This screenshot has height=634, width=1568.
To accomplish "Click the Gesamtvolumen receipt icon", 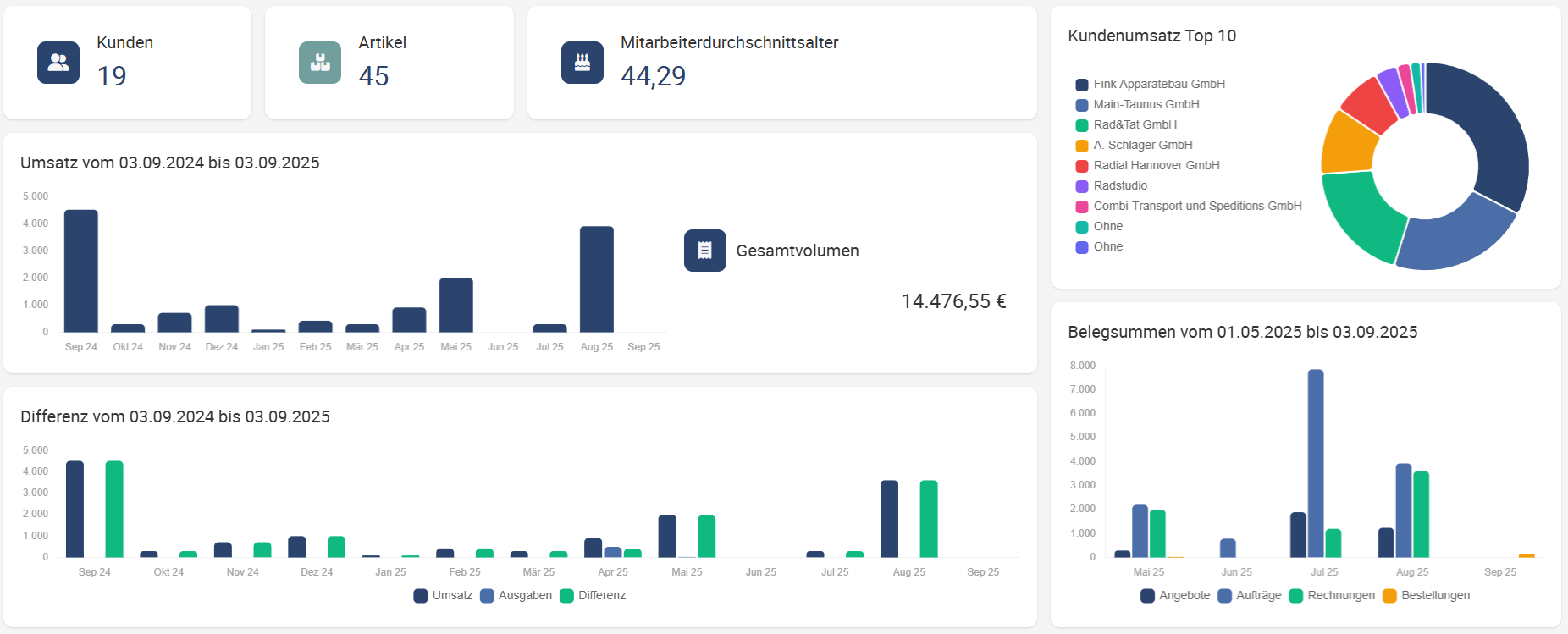I will point(704,251).
